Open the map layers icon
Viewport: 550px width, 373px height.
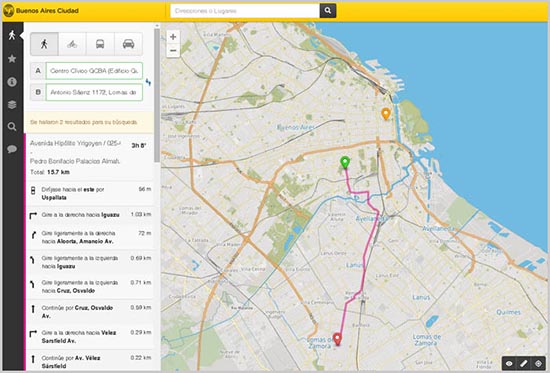pyautogui.click(x=12, y=105)
